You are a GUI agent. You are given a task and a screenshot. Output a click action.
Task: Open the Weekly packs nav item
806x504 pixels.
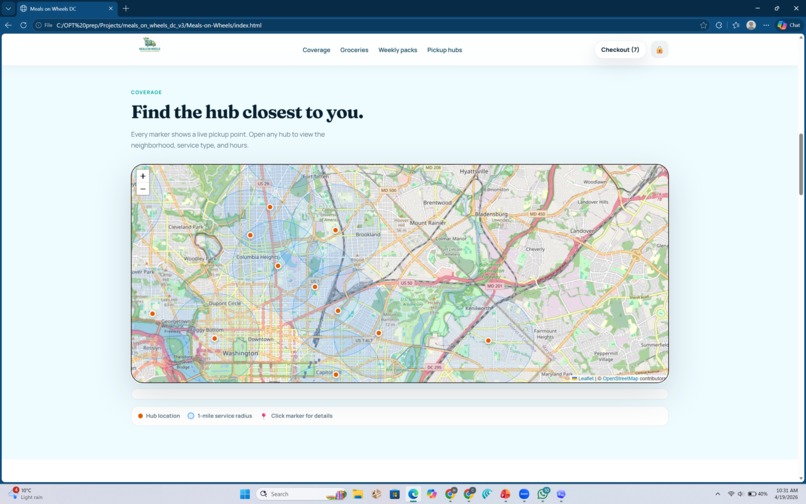(397, 50)
